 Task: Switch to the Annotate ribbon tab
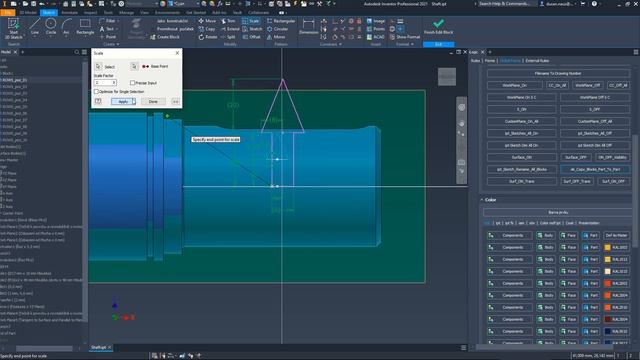click(x=69, y=13)
